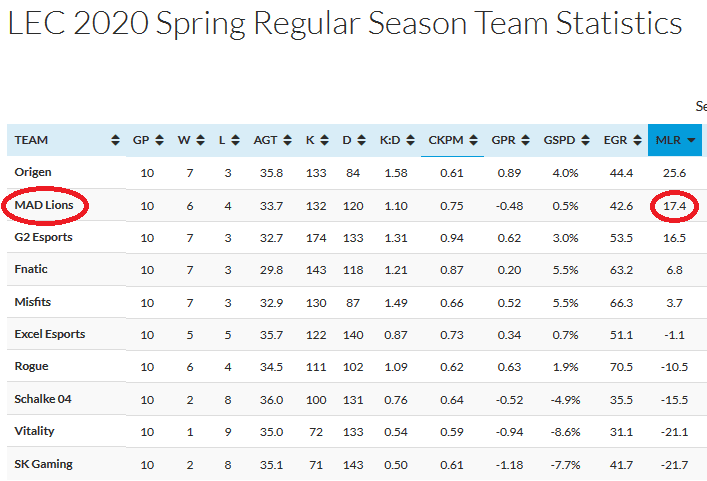
Task: Click the GP column sort arrows
Action: point(159,140)
